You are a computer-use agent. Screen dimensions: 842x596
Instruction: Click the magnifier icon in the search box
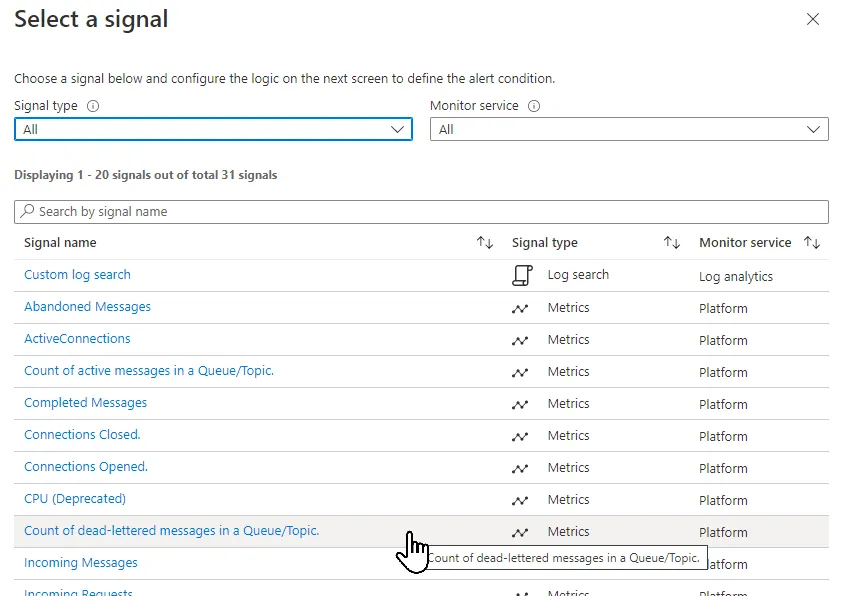point(28,212)
